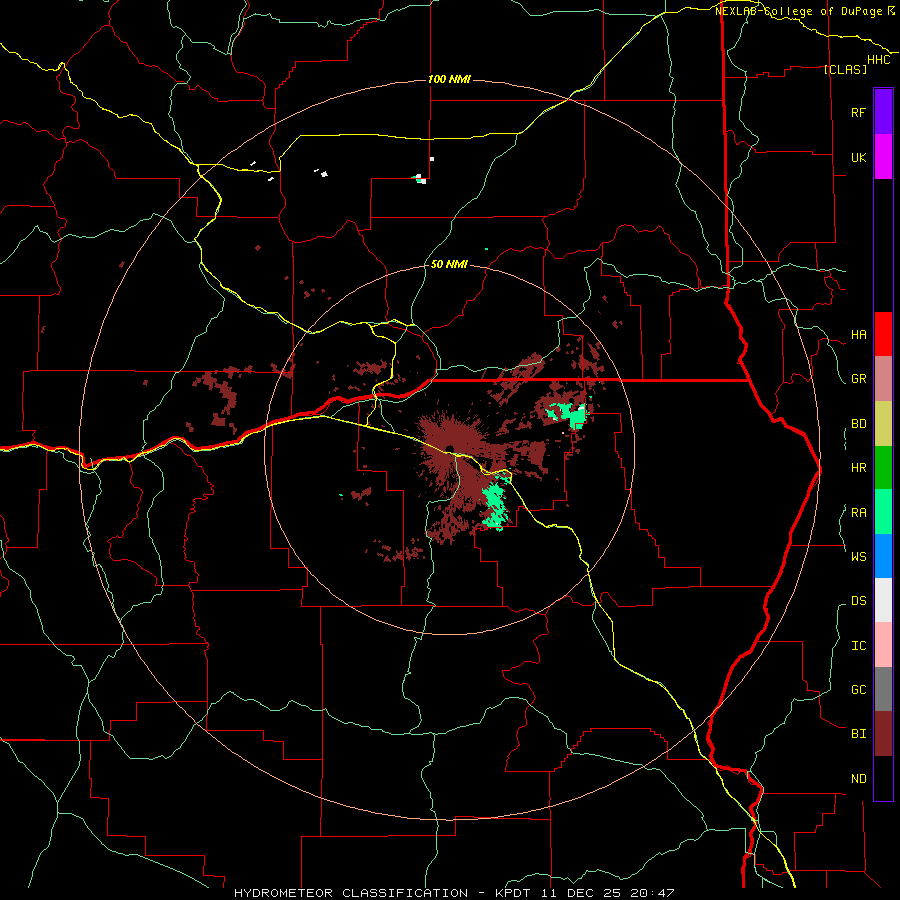Click the GC legend label
Screen dimensions: 900x900
pos(858,690)
